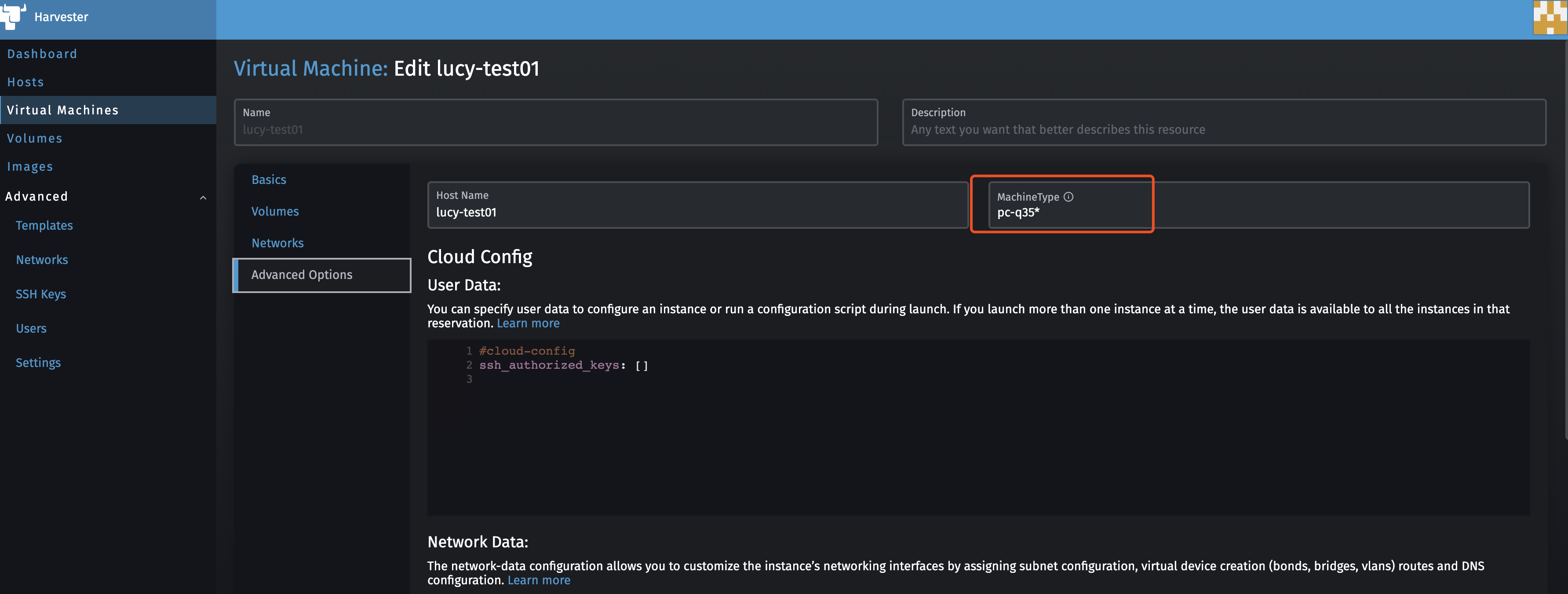The image size is (1568, 594).
Task: Click Learn more under Network Data
Action: [538, 580]
